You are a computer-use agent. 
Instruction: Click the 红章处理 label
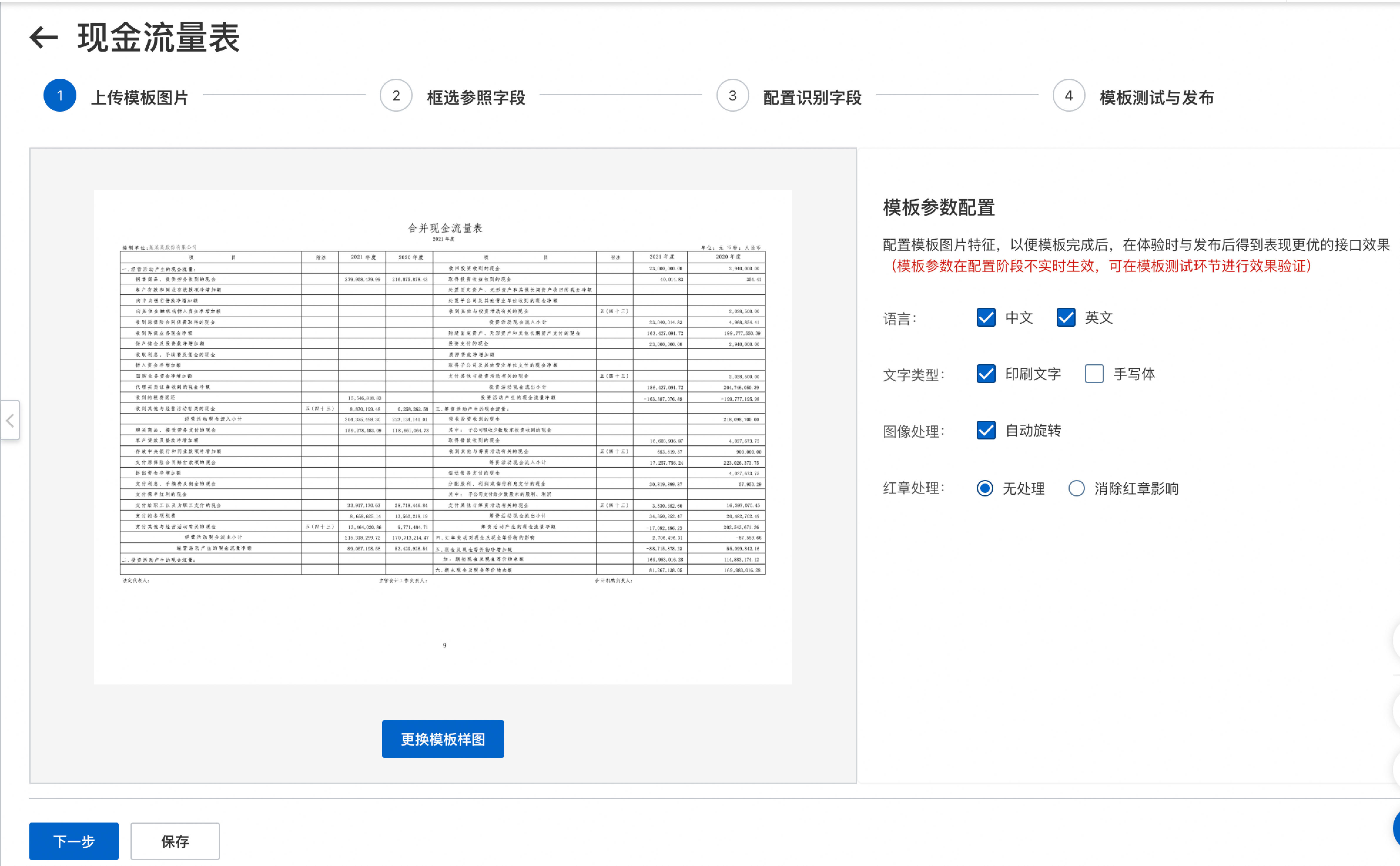(914, 488)
